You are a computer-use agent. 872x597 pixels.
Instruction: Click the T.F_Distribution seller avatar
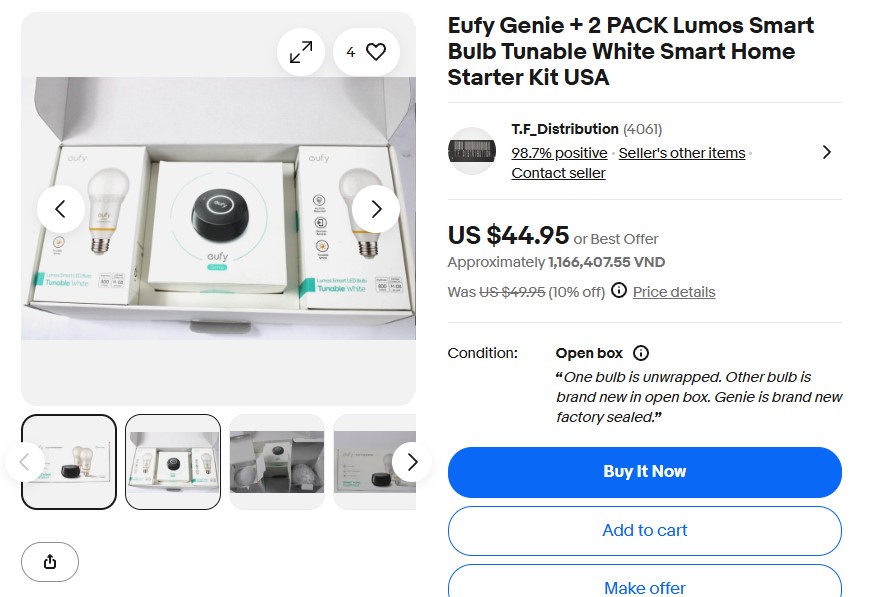point(472,151)
